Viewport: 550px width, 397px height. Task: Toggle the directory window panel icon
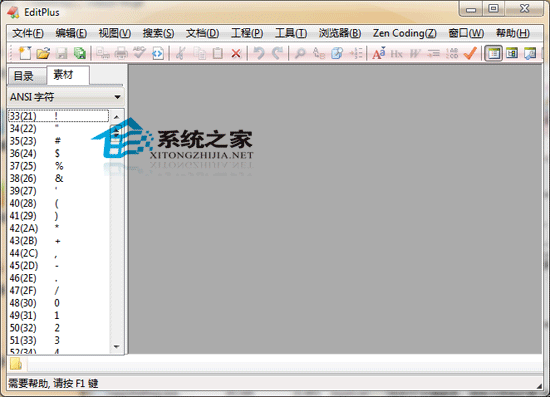[494, 53]
